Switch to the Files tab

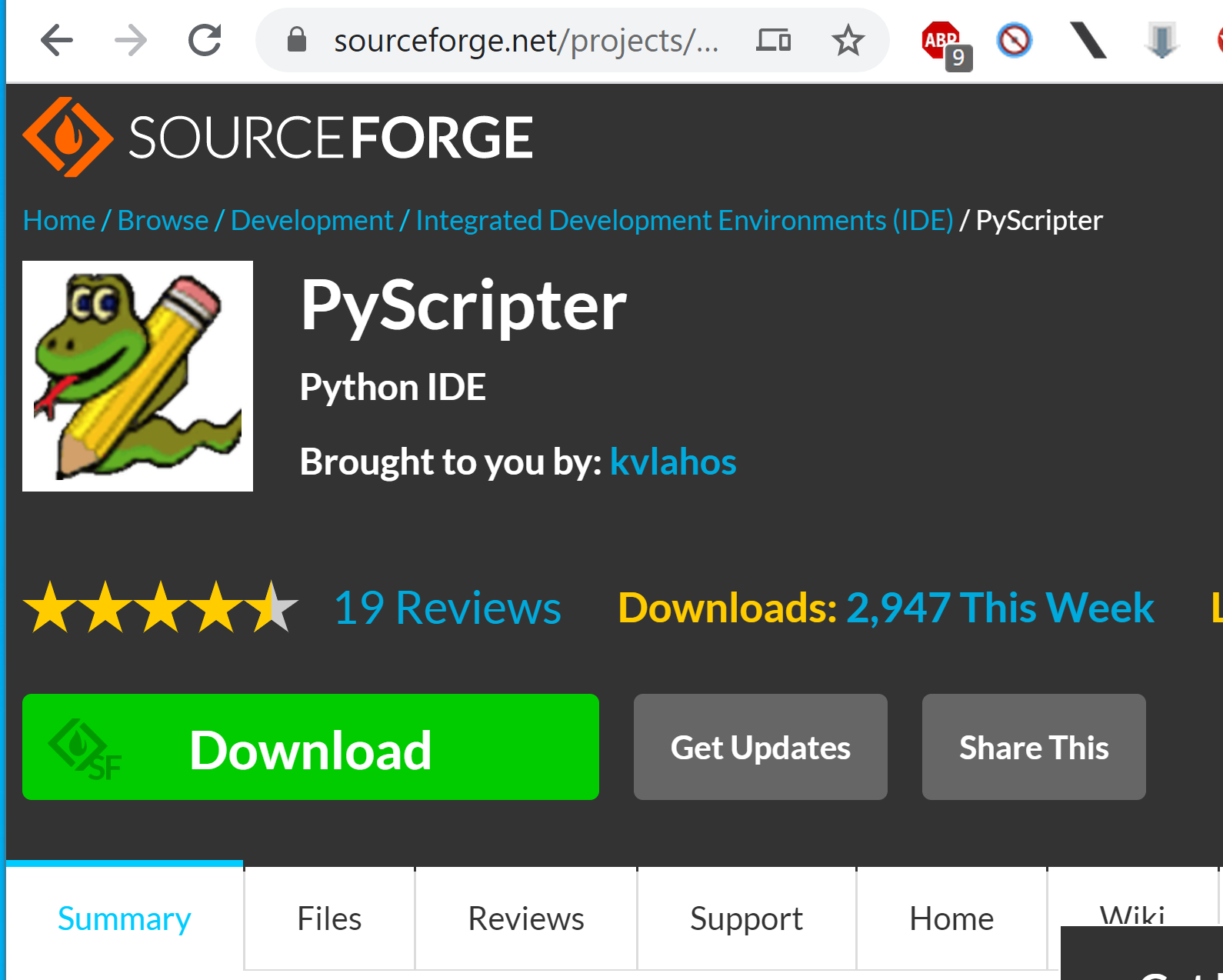click(x=329, y=918)
